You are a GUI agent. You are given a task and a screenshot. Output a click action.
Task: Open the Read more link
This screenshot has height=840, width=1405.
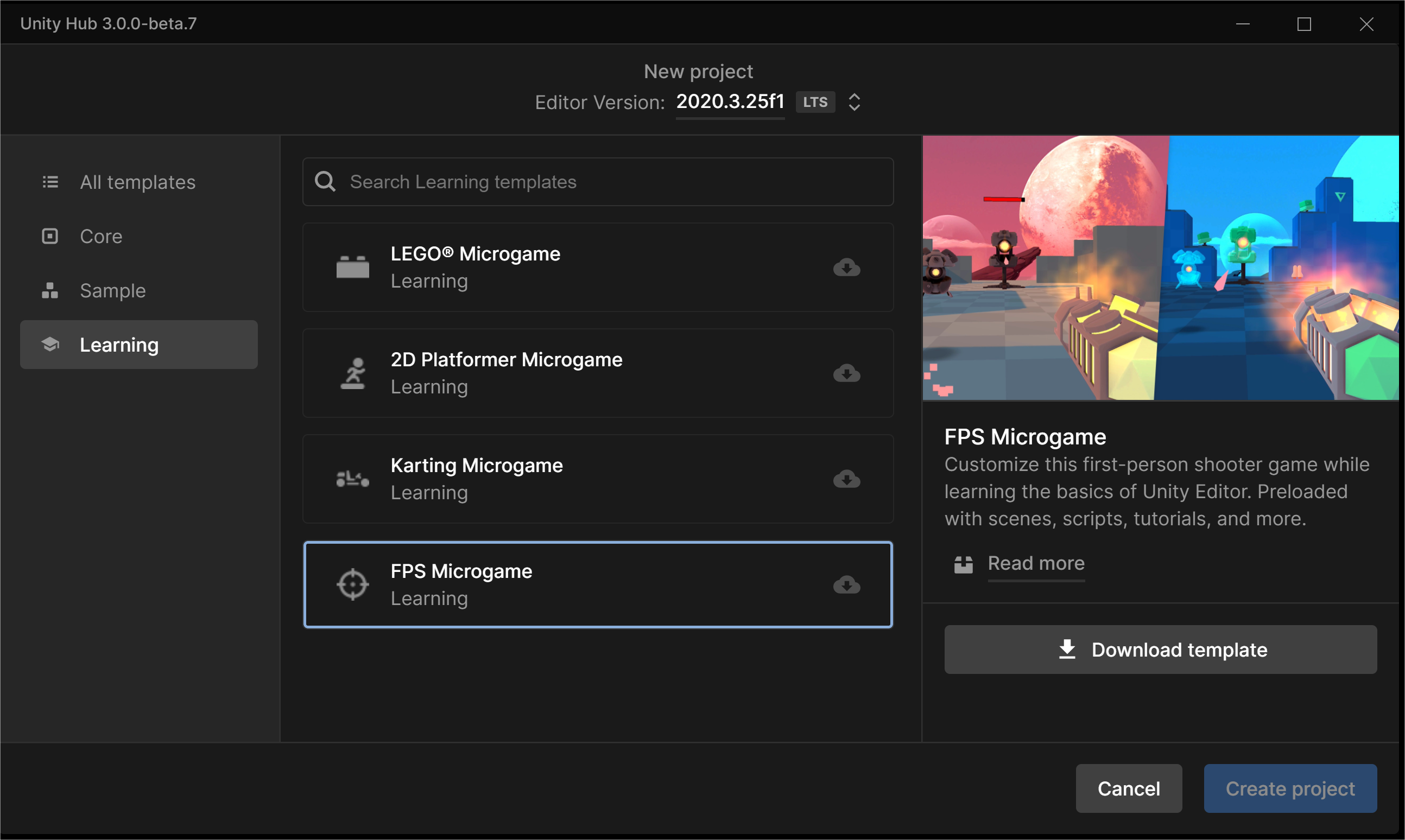1036,563
